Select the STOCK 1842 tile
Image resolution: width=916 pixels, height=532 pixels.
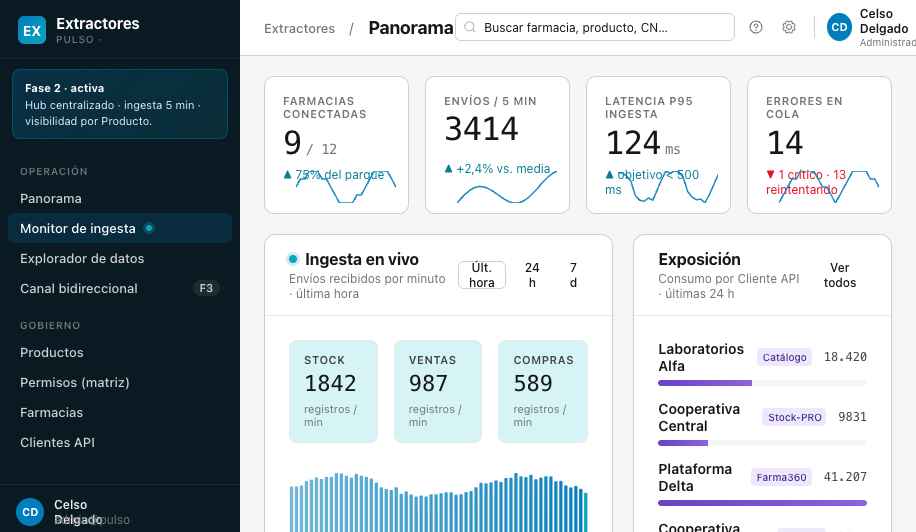pos(334,391)
